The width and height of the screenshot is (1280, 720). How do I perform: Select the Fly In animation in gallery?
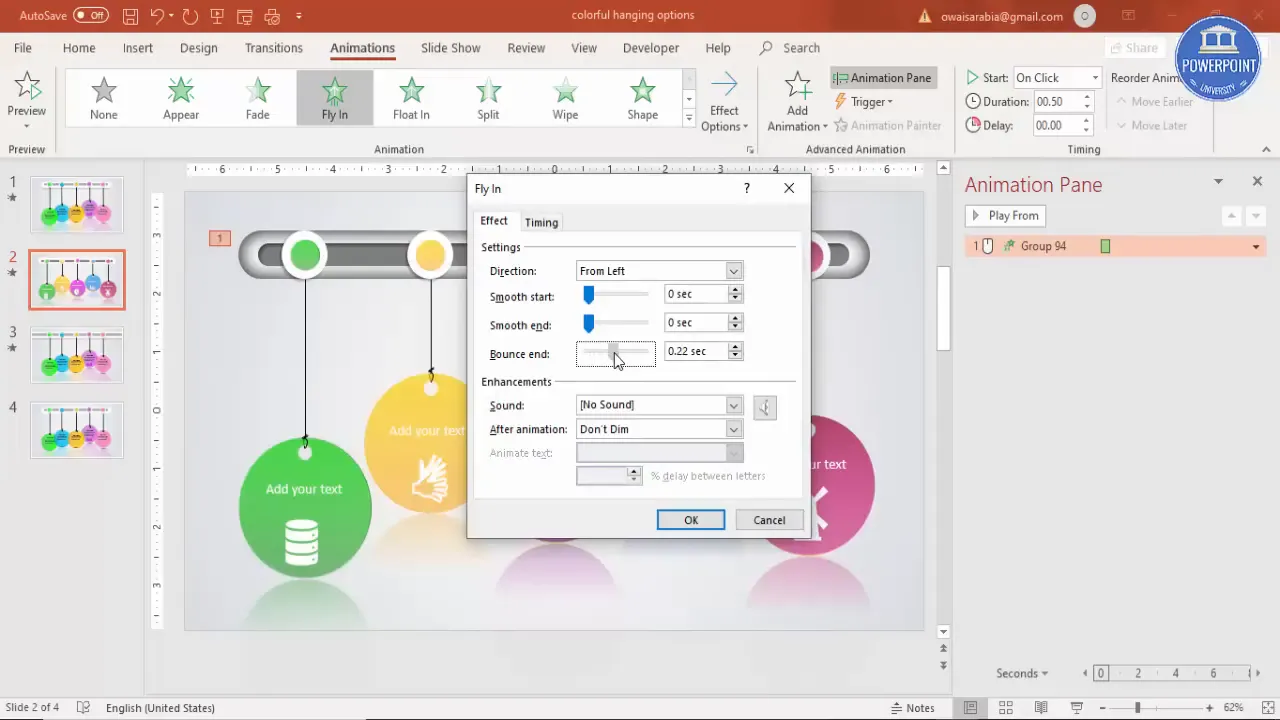pos(335,98)
